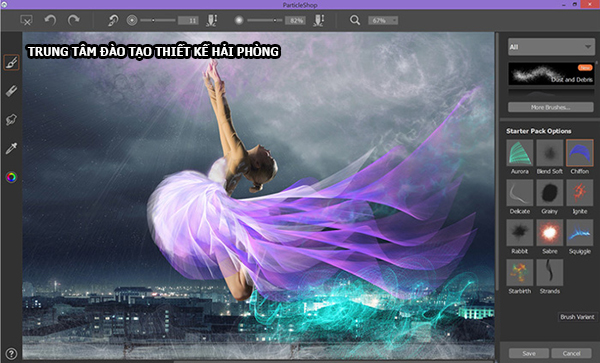Select the Rabbit brush

tap(520, 233)
